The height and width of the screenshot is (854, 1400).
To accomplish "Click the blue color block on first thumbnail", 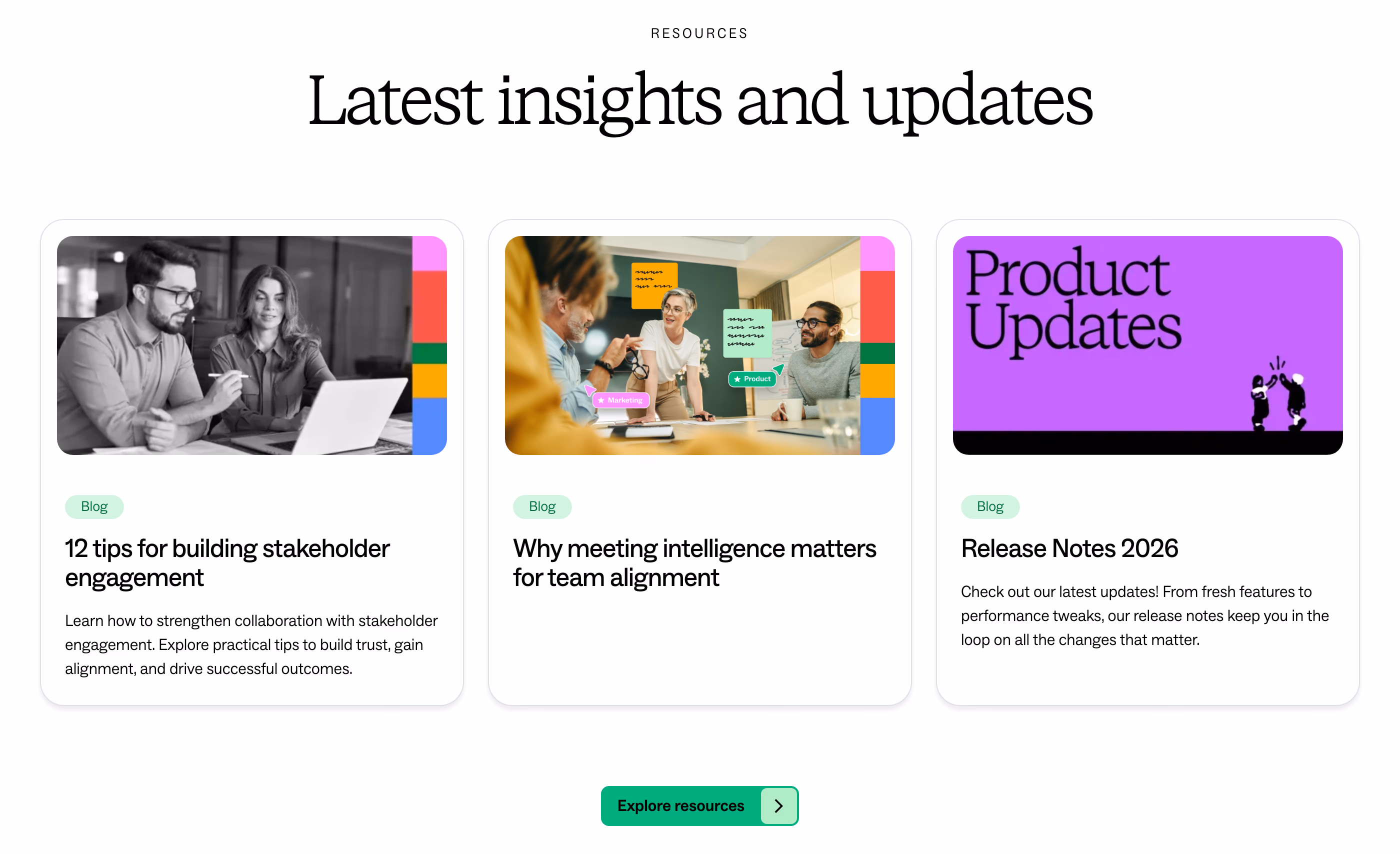I will 429,426.
